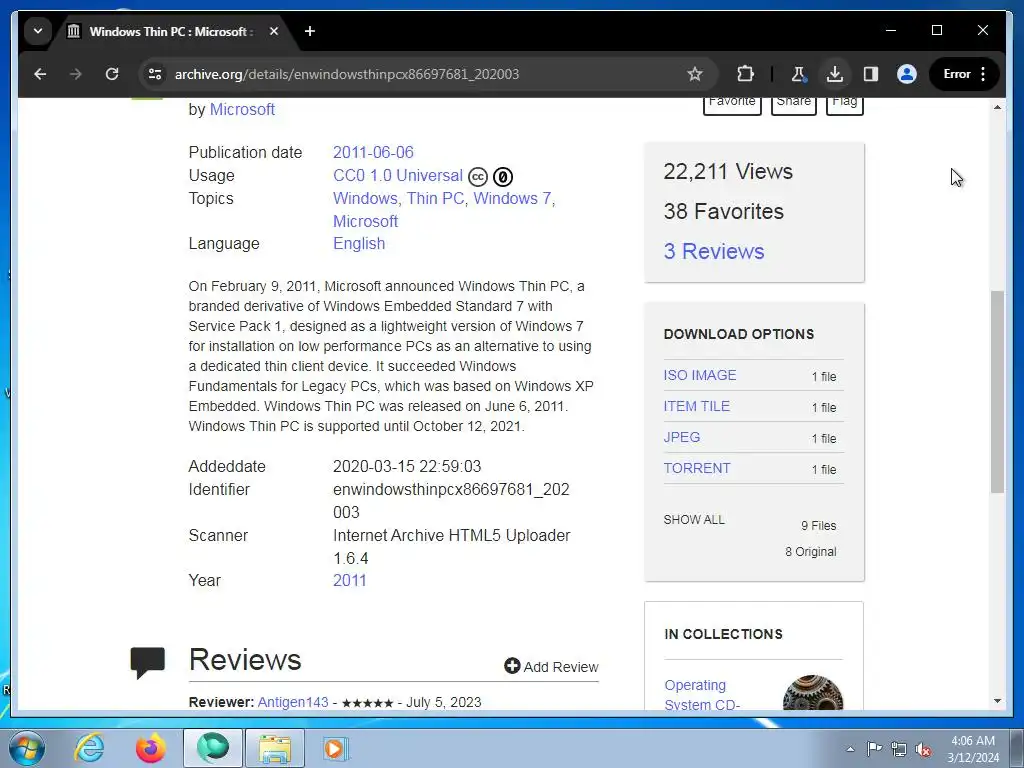Download the TORRENT file
This screenshot has width=1024, height=768.
[696, 468]
